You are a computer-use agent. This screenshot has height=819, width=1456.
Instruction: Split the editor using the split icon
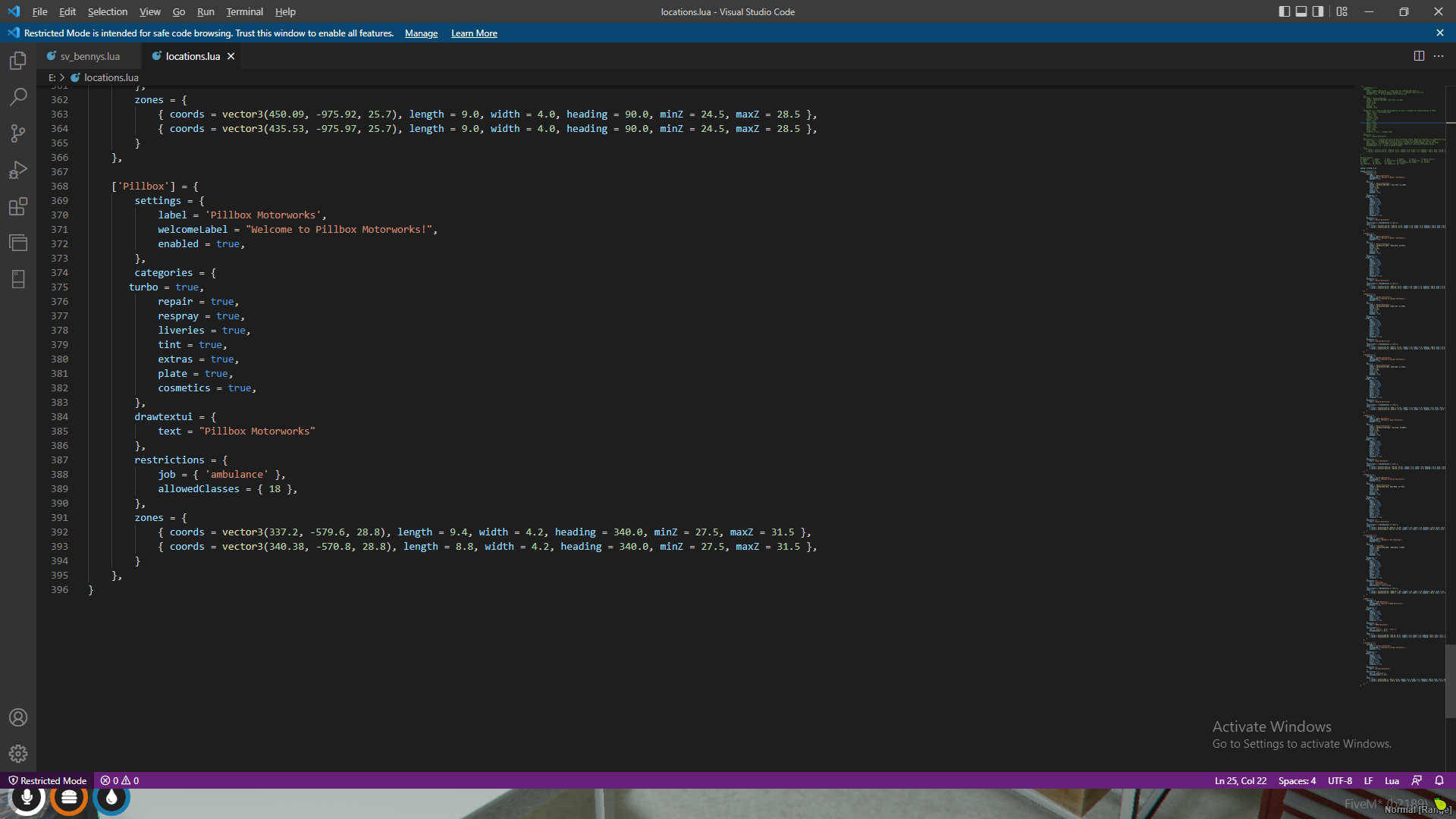1419,55
